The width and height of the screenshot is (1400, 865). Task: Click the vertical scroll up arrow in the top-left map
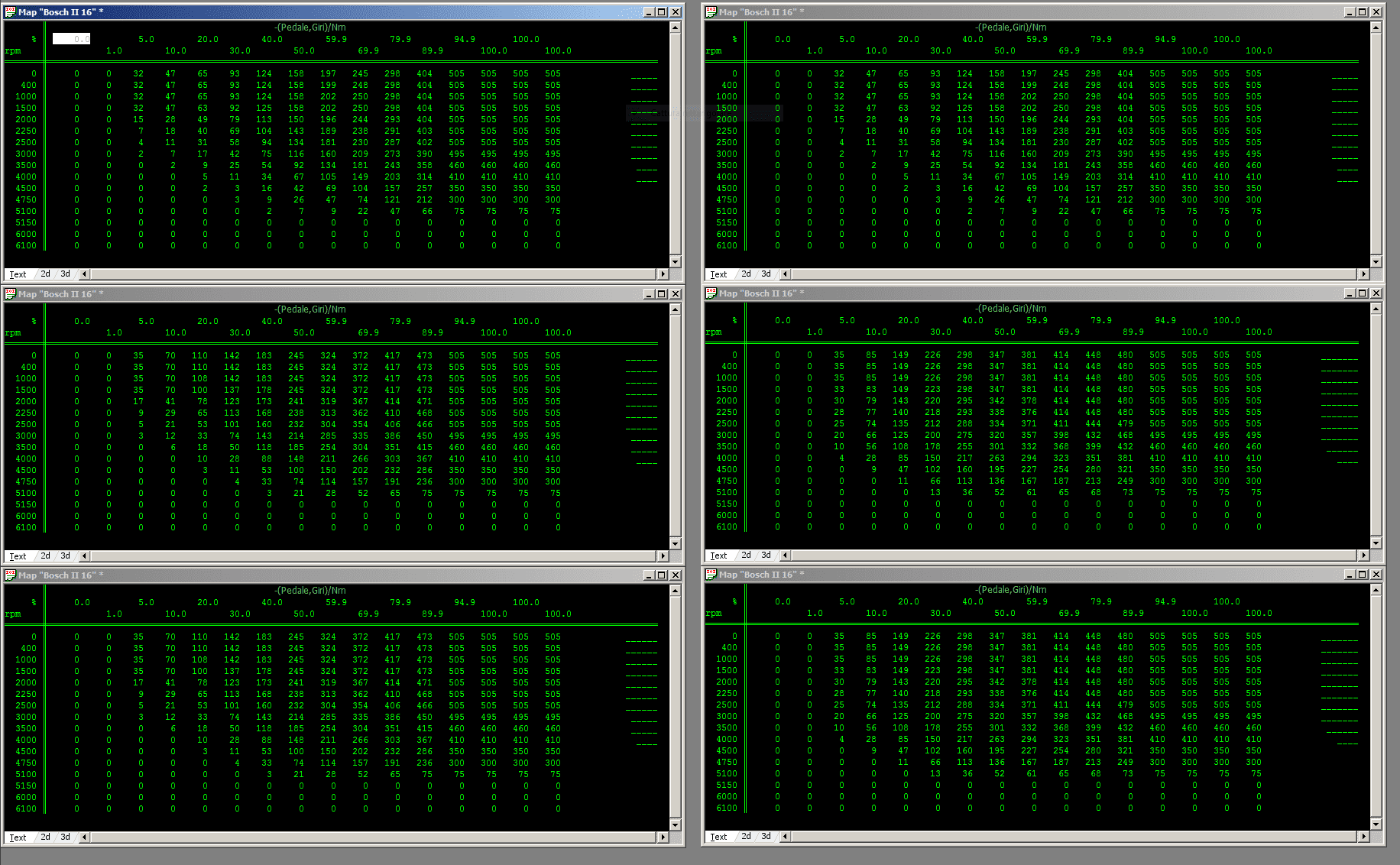pos(675,28)
